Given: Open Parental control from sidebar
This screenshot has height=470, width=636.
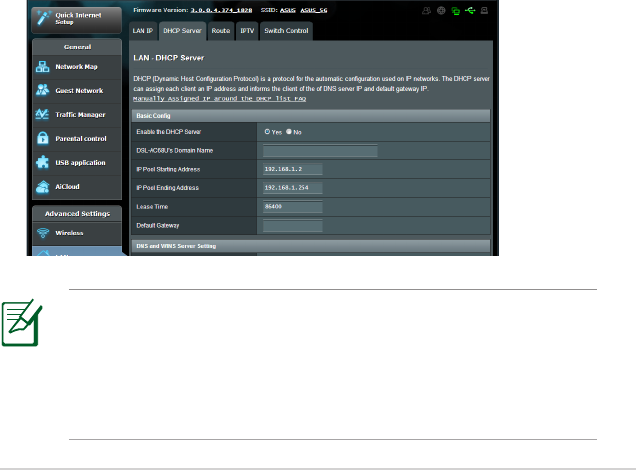Looking at the screenshot, I should pyautogui.click(x=77, y=138).
